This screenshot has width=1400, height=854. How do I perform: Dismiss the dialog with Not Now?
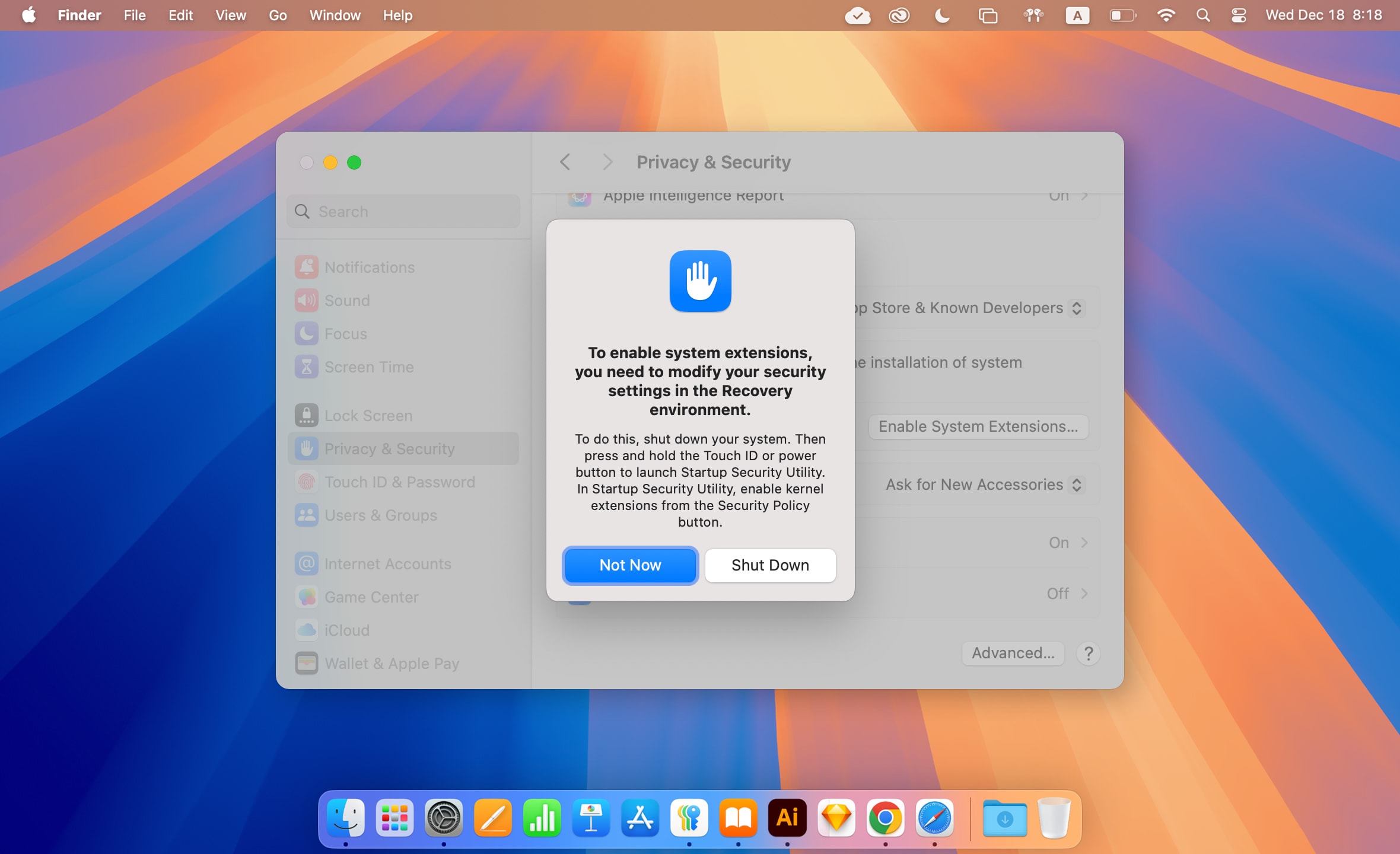pyautogui.click(x=630, y=565)
